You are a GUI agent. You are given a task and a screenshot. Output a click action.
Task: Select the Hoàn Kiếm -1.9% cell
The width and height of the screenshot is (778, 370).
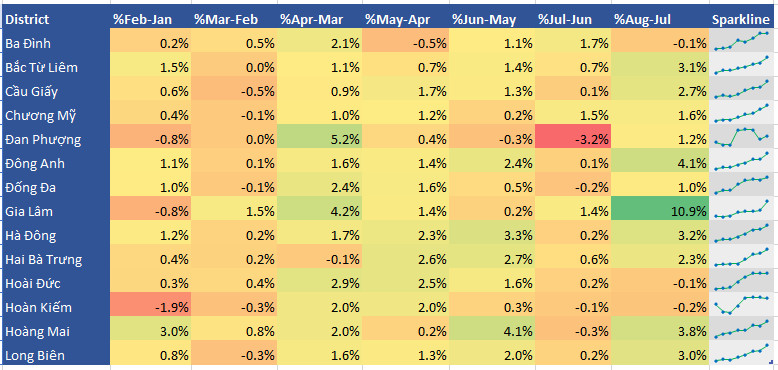coord(150,305)
